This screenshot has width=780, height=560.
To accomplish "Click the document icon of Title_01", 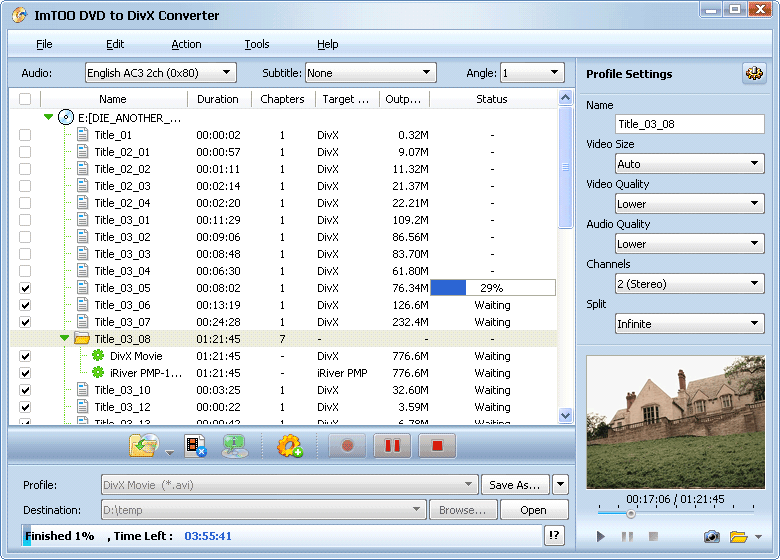I will coord(83,135).
